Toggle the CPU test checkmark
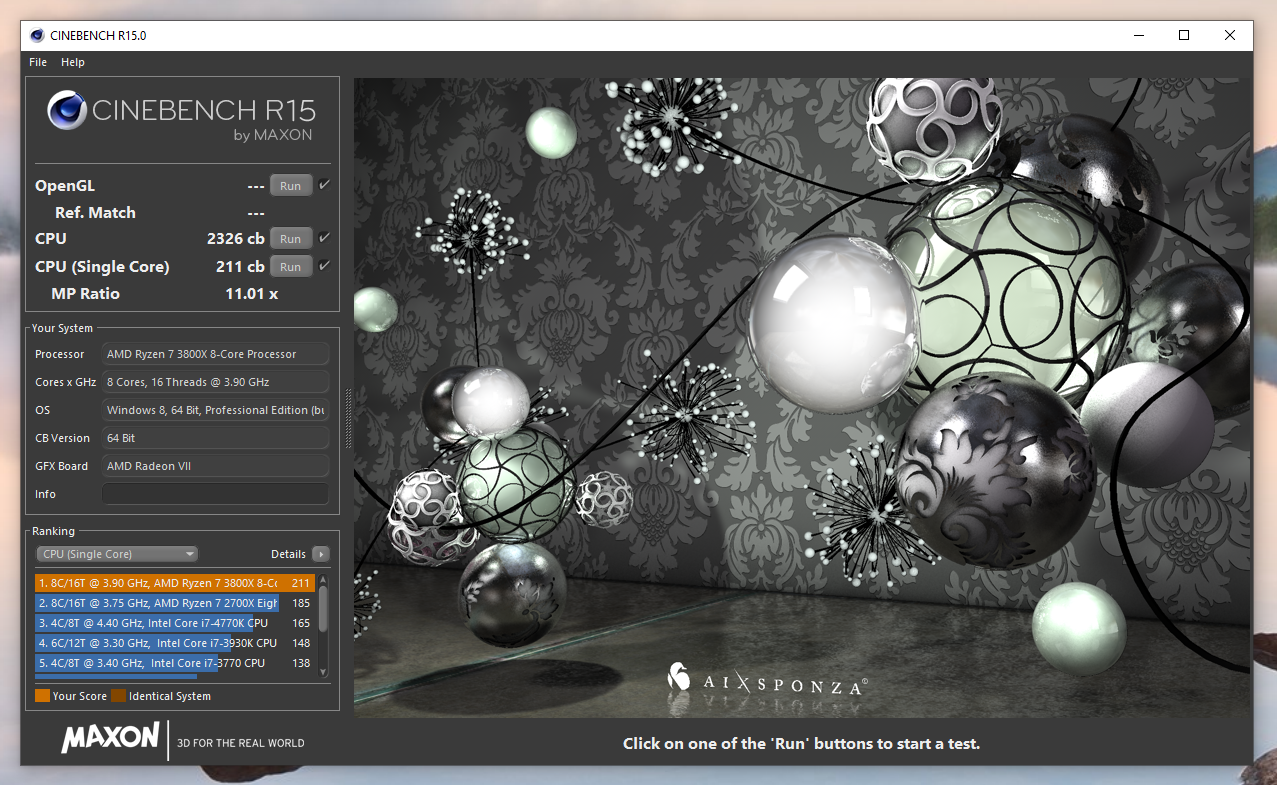Image resolution: width=1277 pixels, height=785 pixels. pyautogui.click(x=324, y=238)
